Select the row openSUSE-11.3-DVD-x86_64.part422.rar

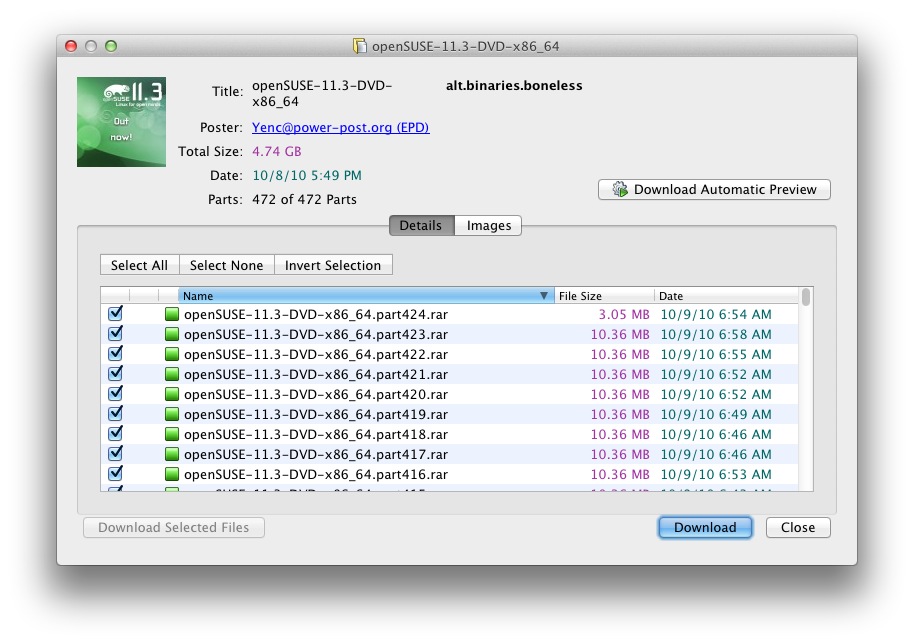[449, 354]
